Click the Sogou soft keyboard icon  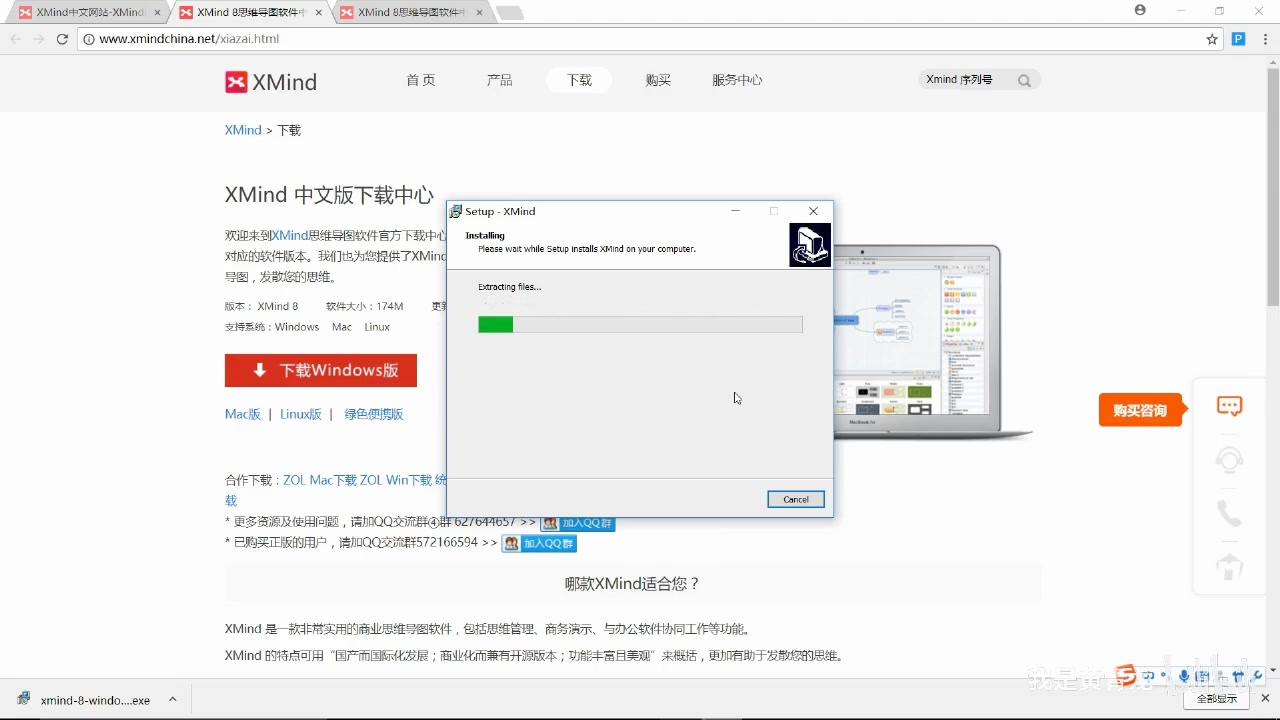pyautogui.click(x=1204, y=676)
